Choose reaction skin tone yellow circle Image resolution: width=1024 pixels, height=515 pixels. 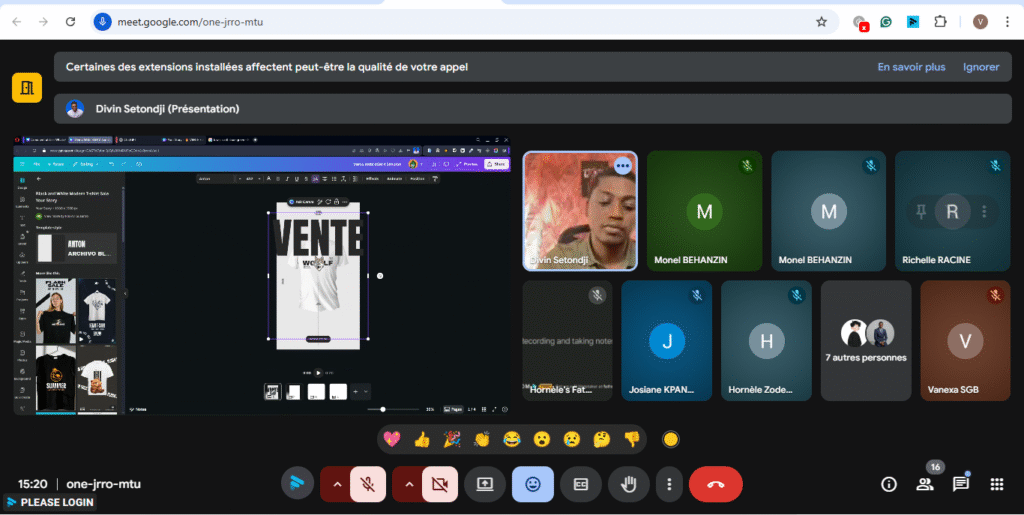coord(671,439)
